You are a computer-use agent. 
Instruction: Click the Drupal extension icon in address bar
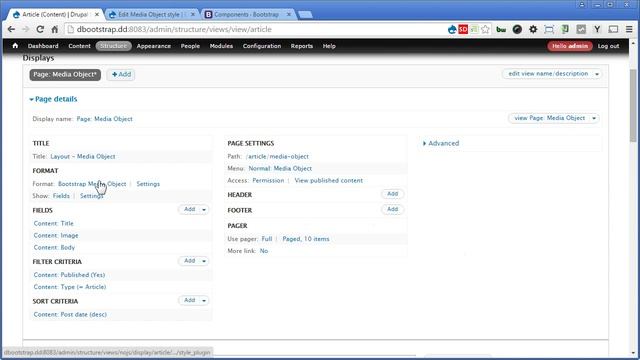pos(452,29)
